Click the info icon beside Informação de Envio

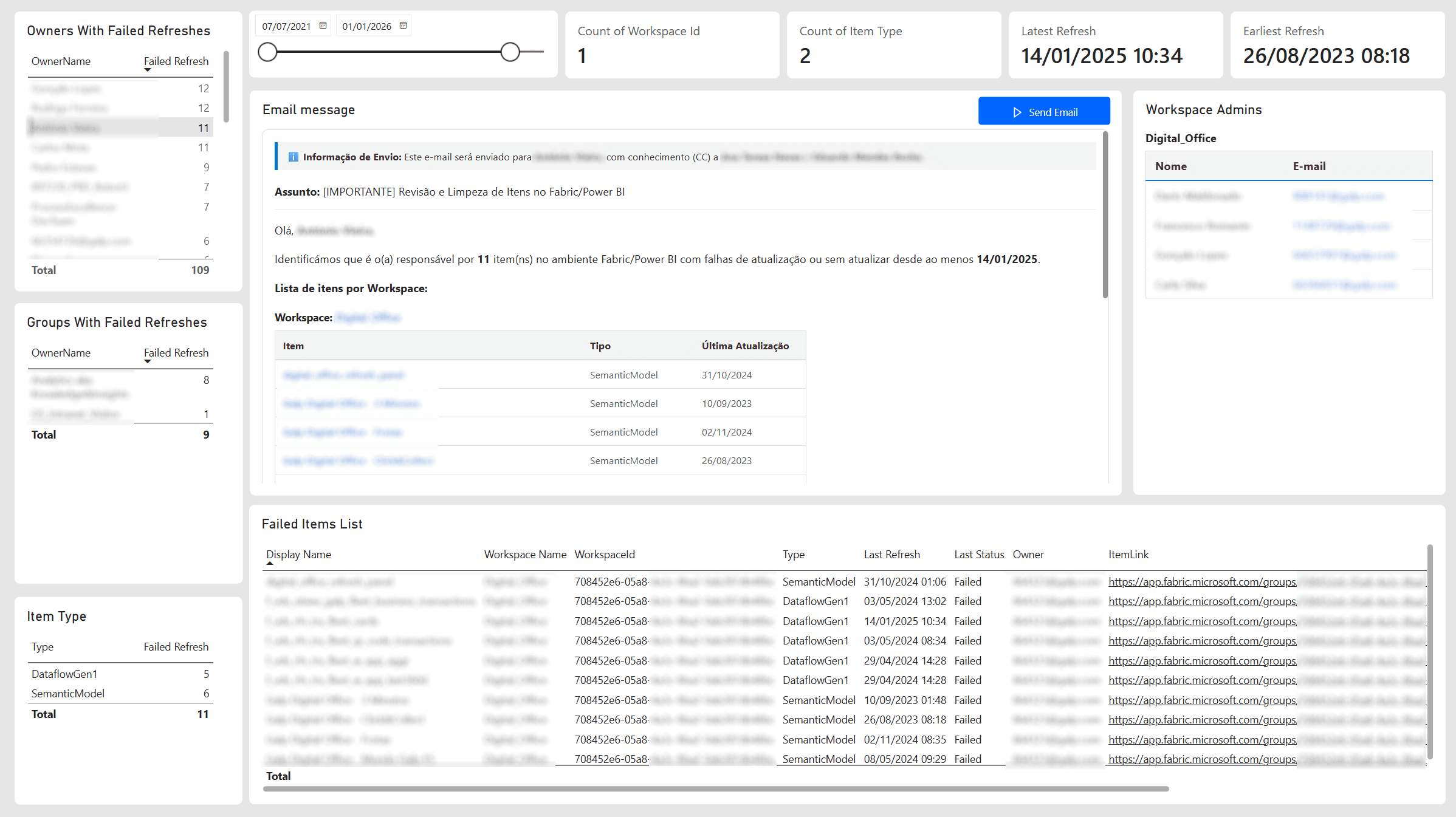point(293,157)
